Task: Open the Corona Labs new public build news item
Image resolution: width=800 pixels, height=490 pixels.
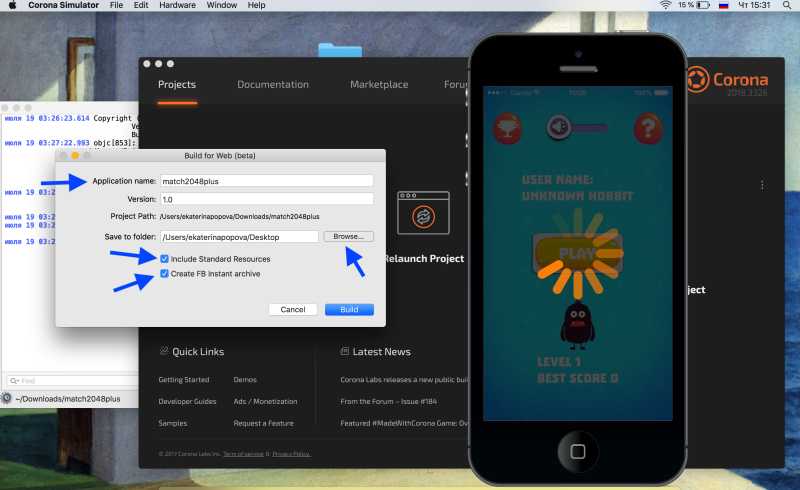Action: (x=404, y=380)
